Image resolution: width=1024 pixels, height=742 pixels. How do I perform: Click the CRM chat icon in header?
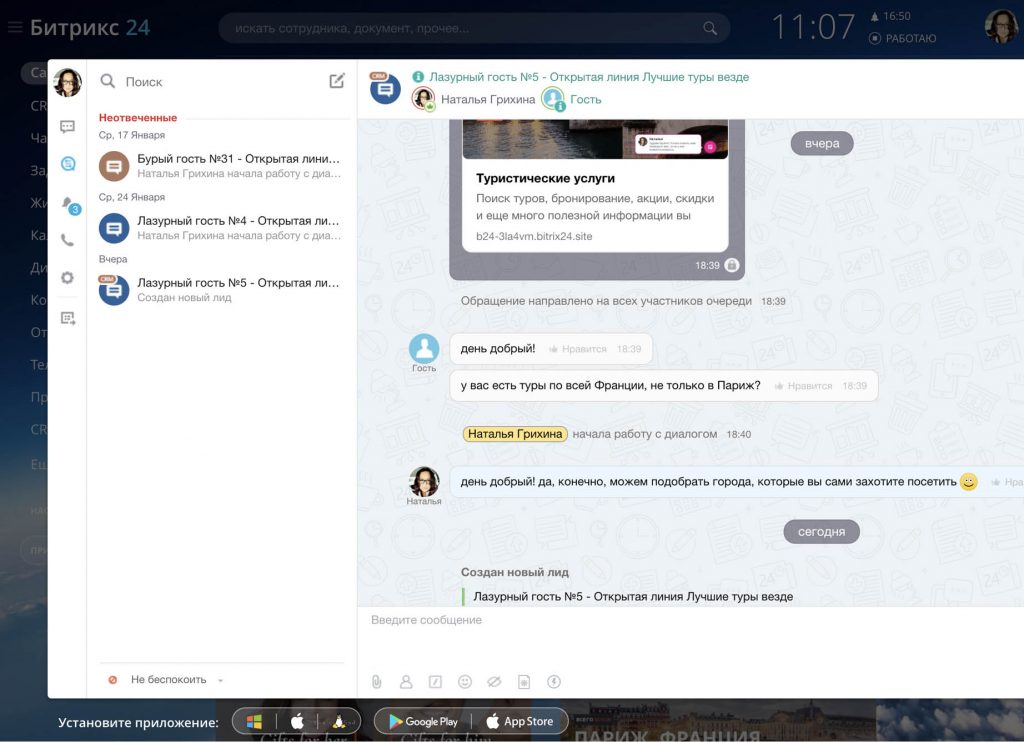coord(385,88)
